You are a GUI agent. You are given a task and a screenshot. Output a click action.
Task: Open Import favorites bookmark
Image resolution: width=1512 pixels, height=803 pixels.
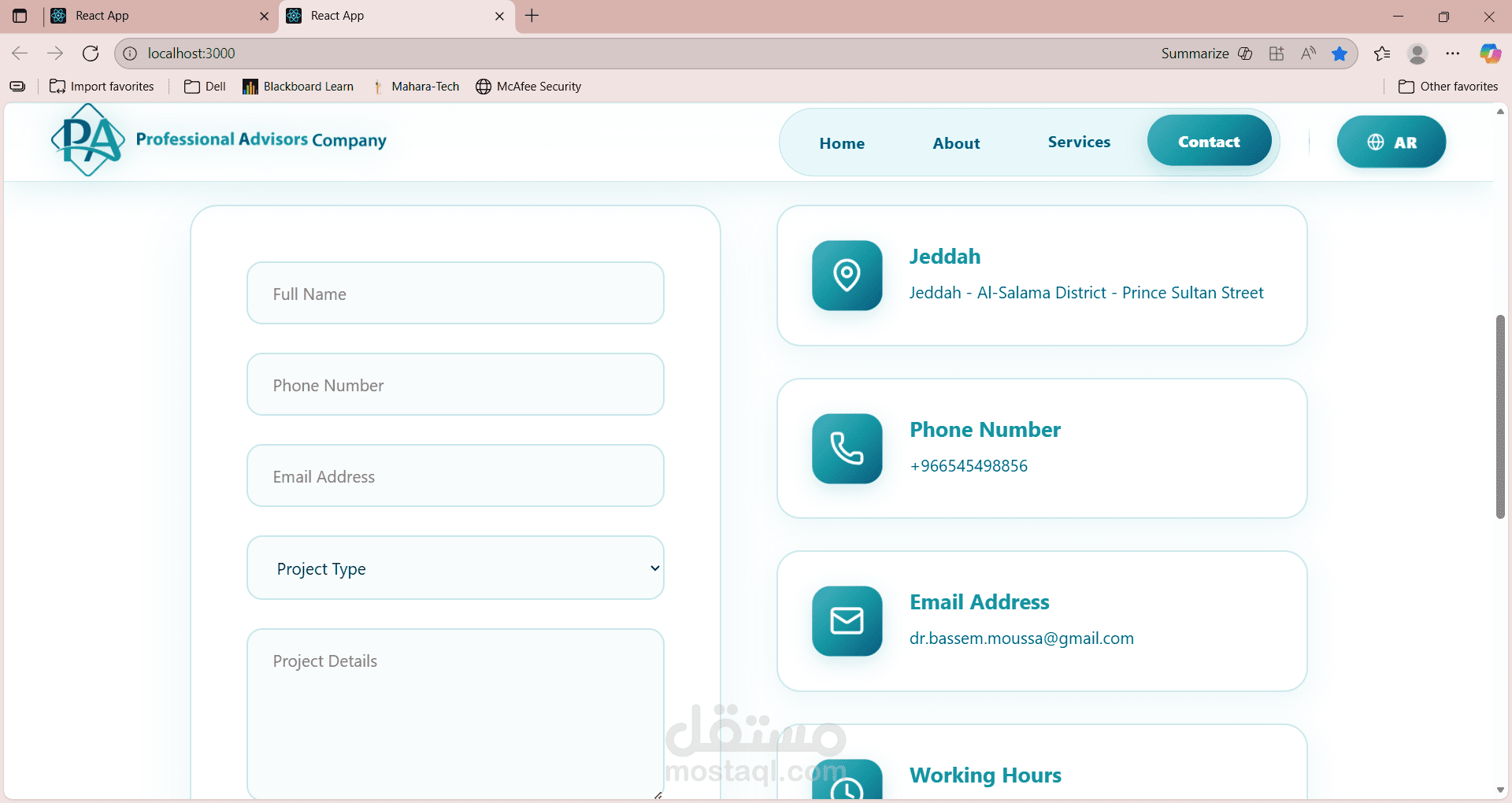tap(102, 87)
